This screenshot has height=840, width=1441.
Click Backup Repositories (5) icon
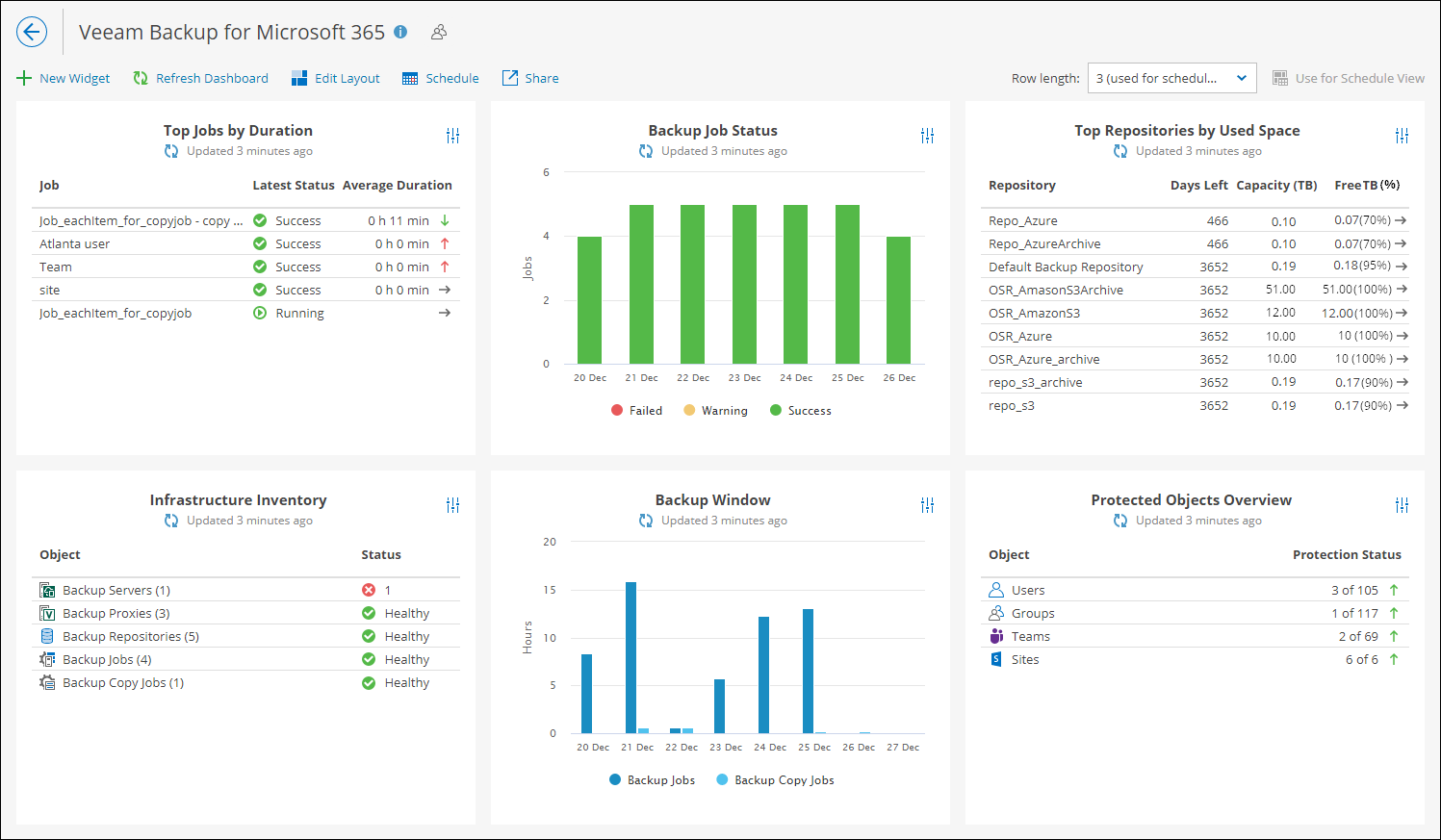point(47,636)
